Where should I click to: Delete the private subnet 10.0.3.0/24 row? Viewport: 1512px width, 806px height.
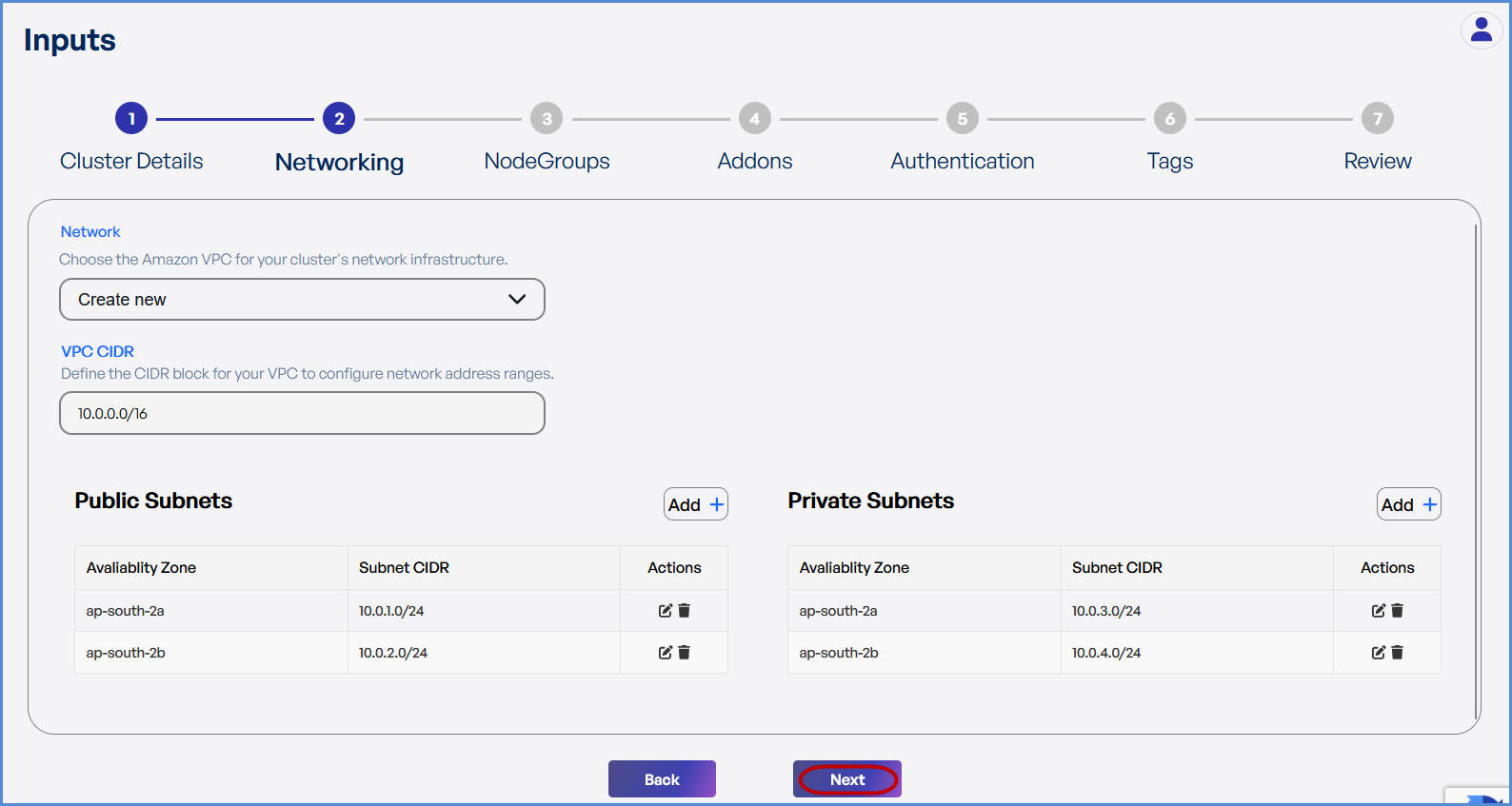point(1397,611)
